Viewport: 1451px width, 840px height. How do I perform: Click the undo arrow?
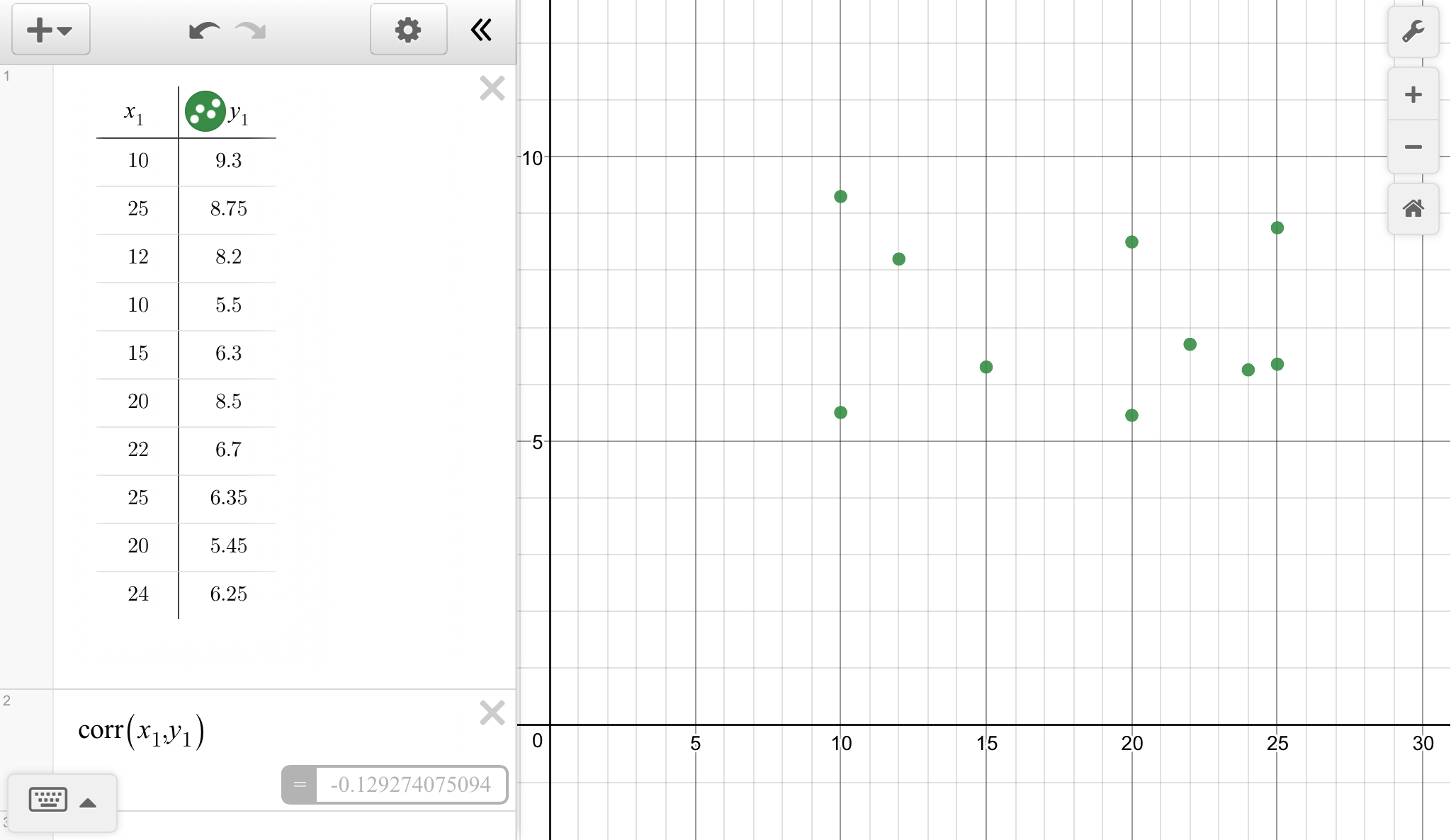[203, 30]
